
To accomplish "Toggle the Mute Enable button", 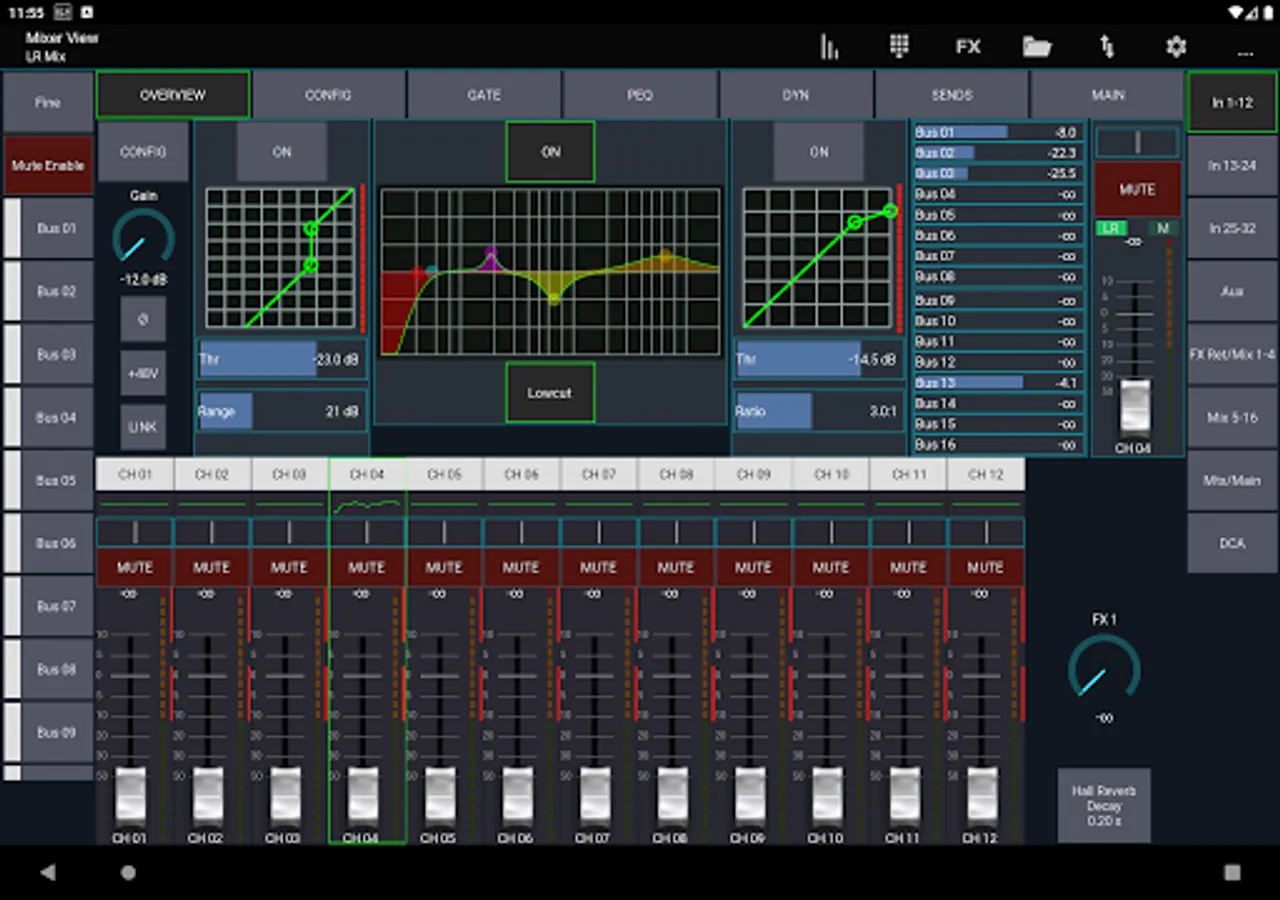I will point(48,166).
